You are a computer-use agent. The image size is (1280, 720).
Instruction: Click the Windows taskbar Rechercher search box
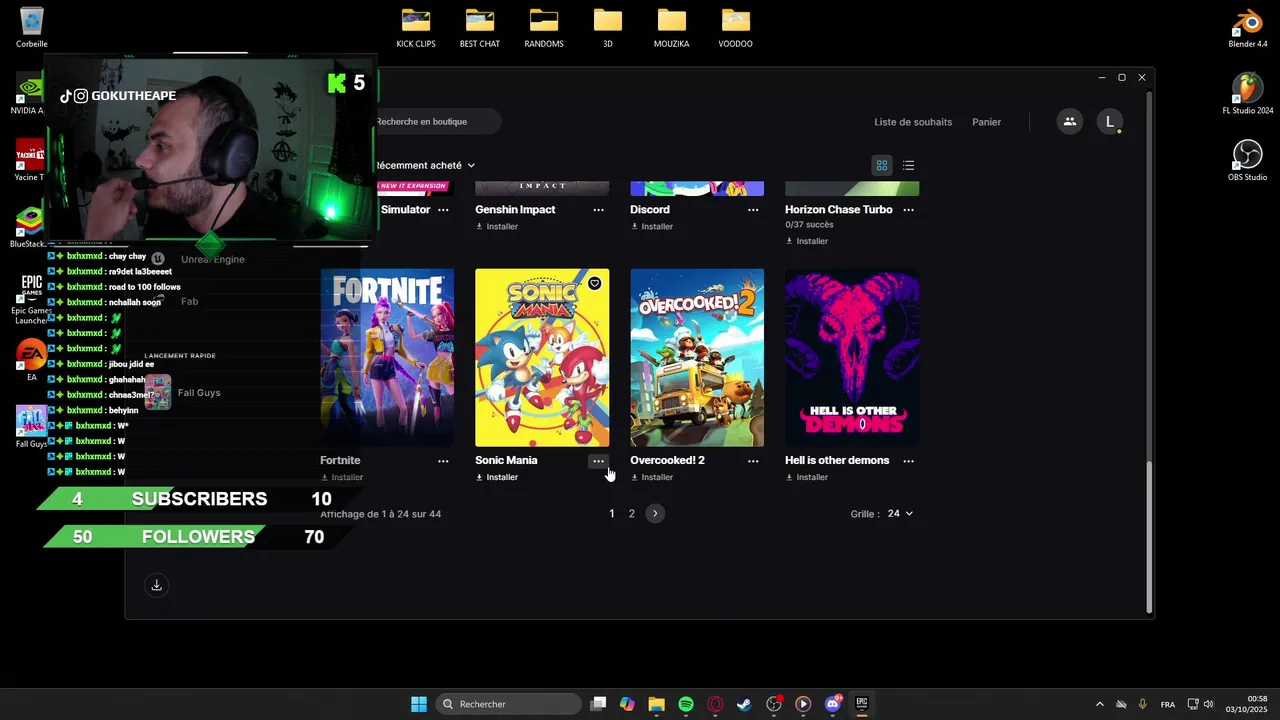[508, 704]
